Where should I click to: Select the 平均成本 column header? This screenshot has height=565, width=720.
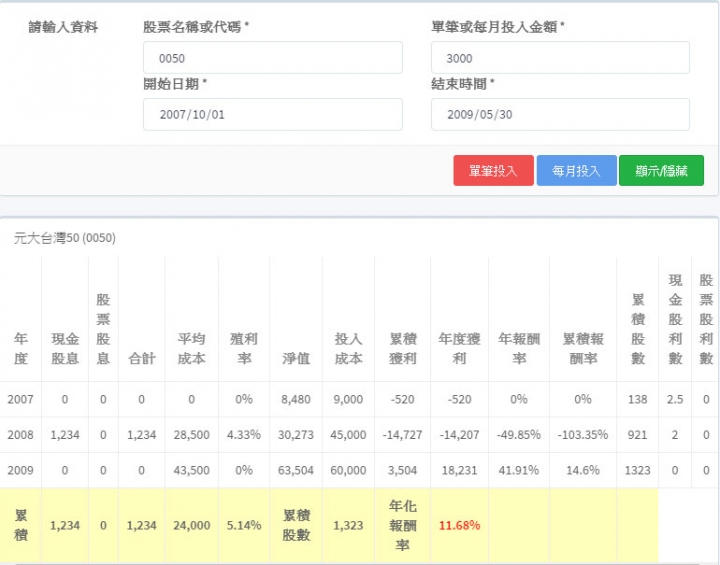pyautogui.click(x=191, y=349)
